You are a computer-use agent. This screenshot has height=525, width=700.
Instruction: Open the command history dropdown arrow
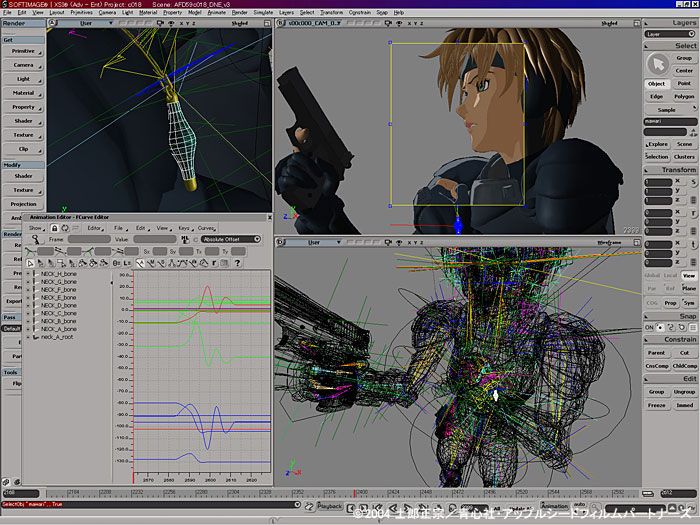(297, 504)
